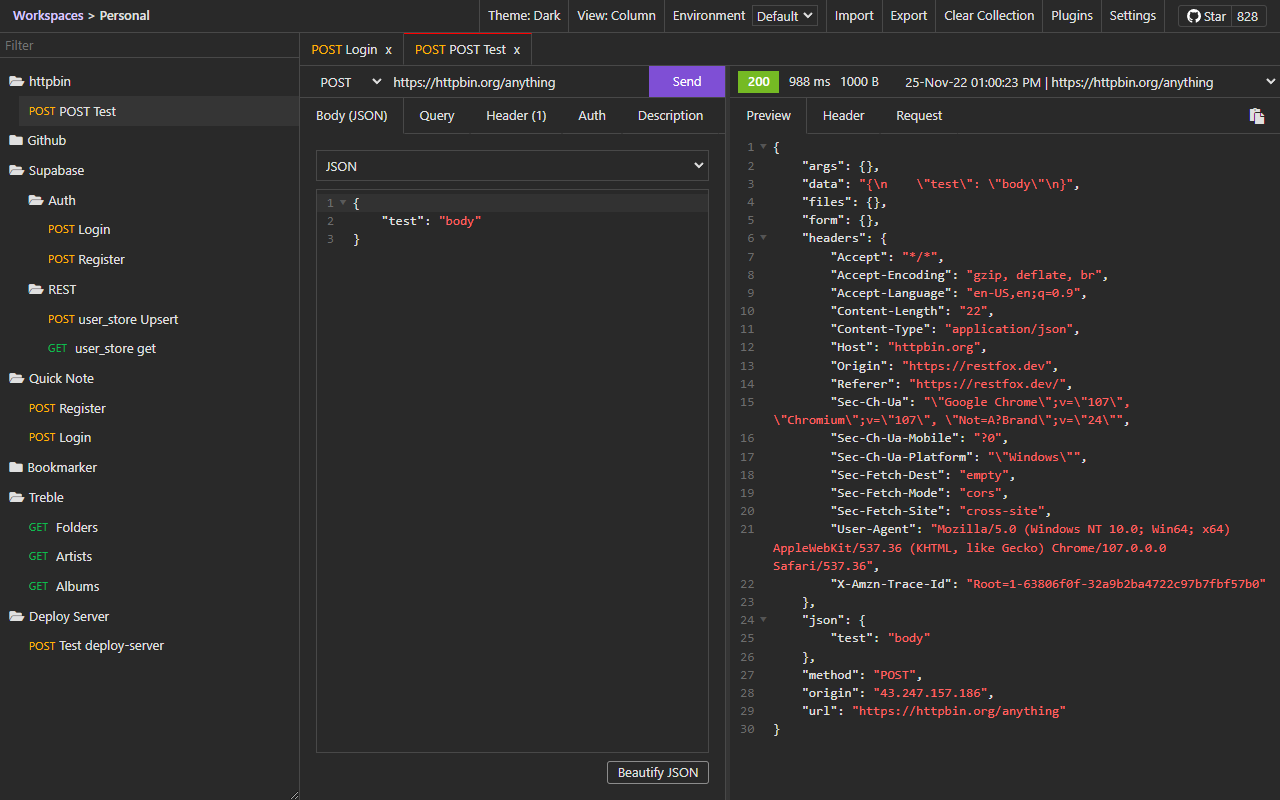Change the JSON body type dropdown

[x=512, y=166]
